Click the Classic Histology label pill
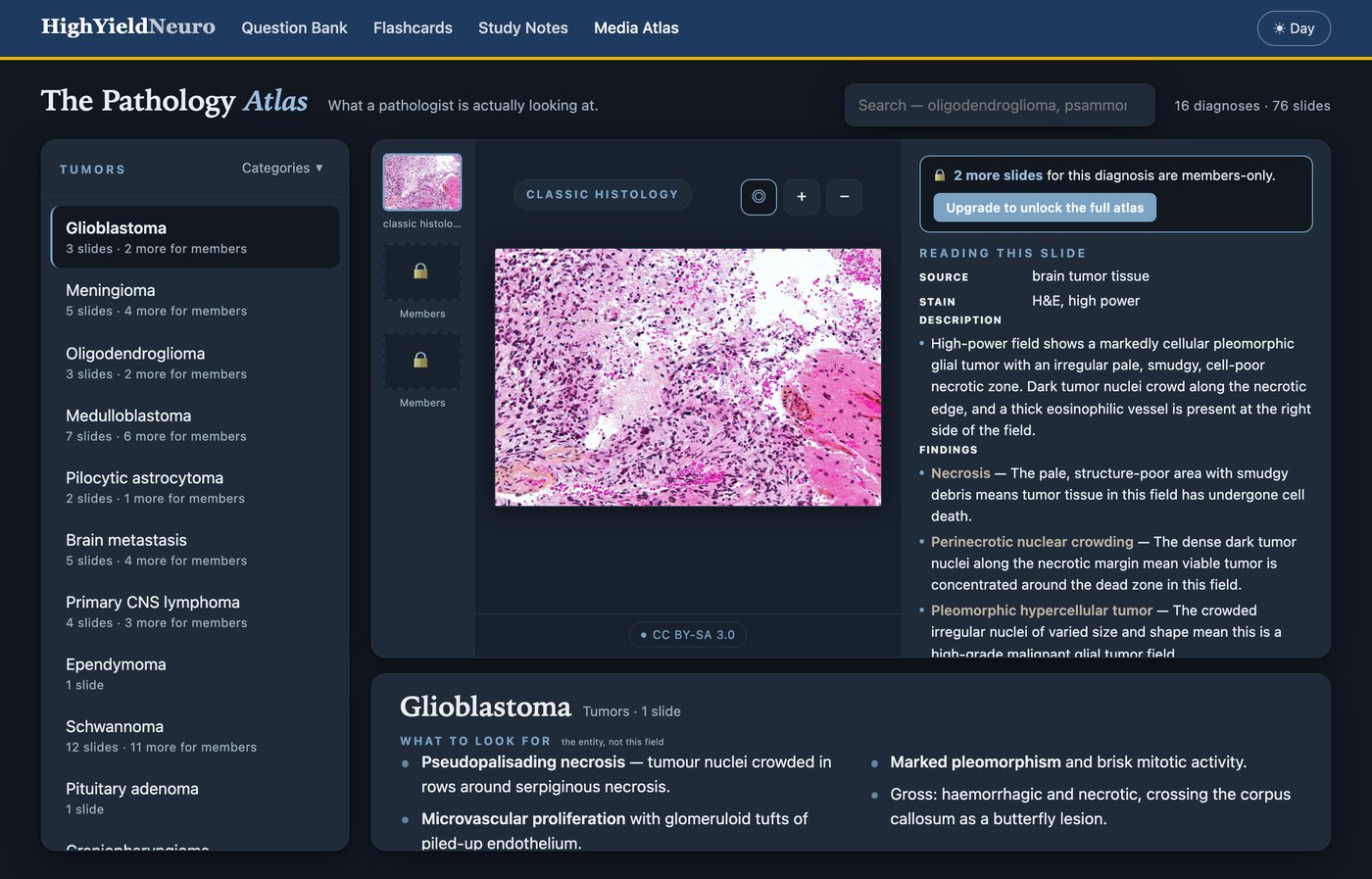Image resolution: width=1372 pixels, height=879 pixels. 603,195
